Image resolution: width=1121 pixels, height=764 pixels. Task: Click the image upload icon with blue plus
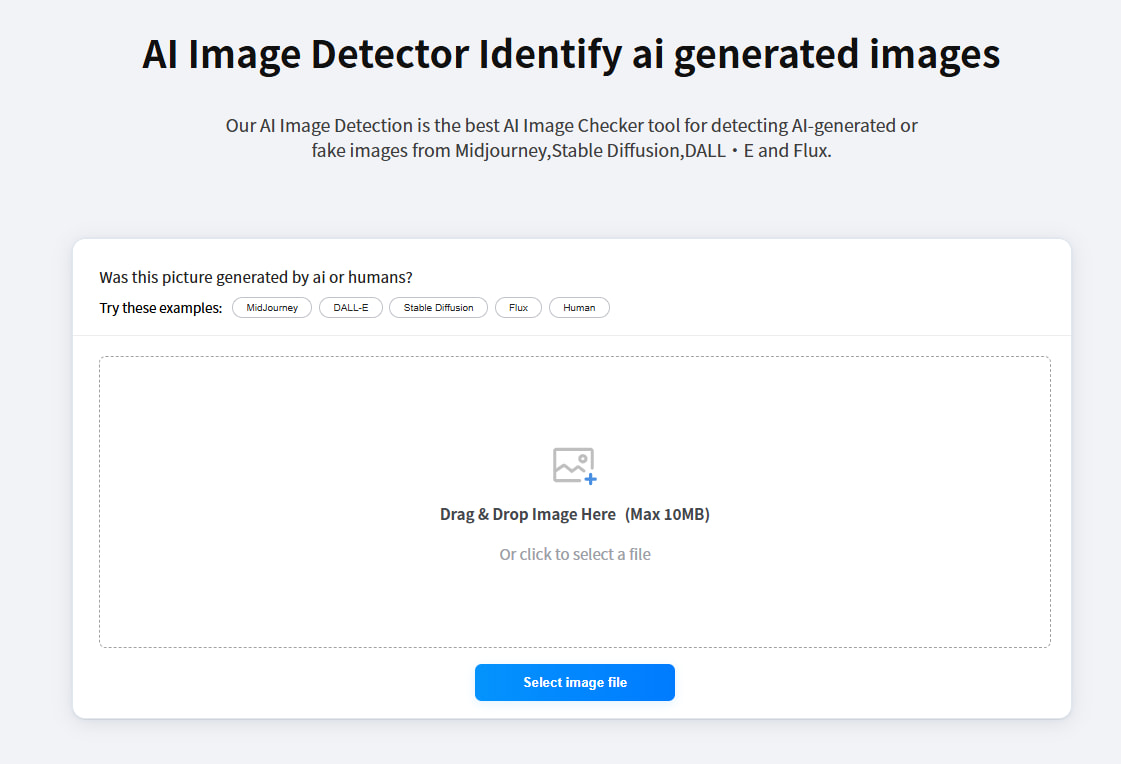click(x=574, y=465)
